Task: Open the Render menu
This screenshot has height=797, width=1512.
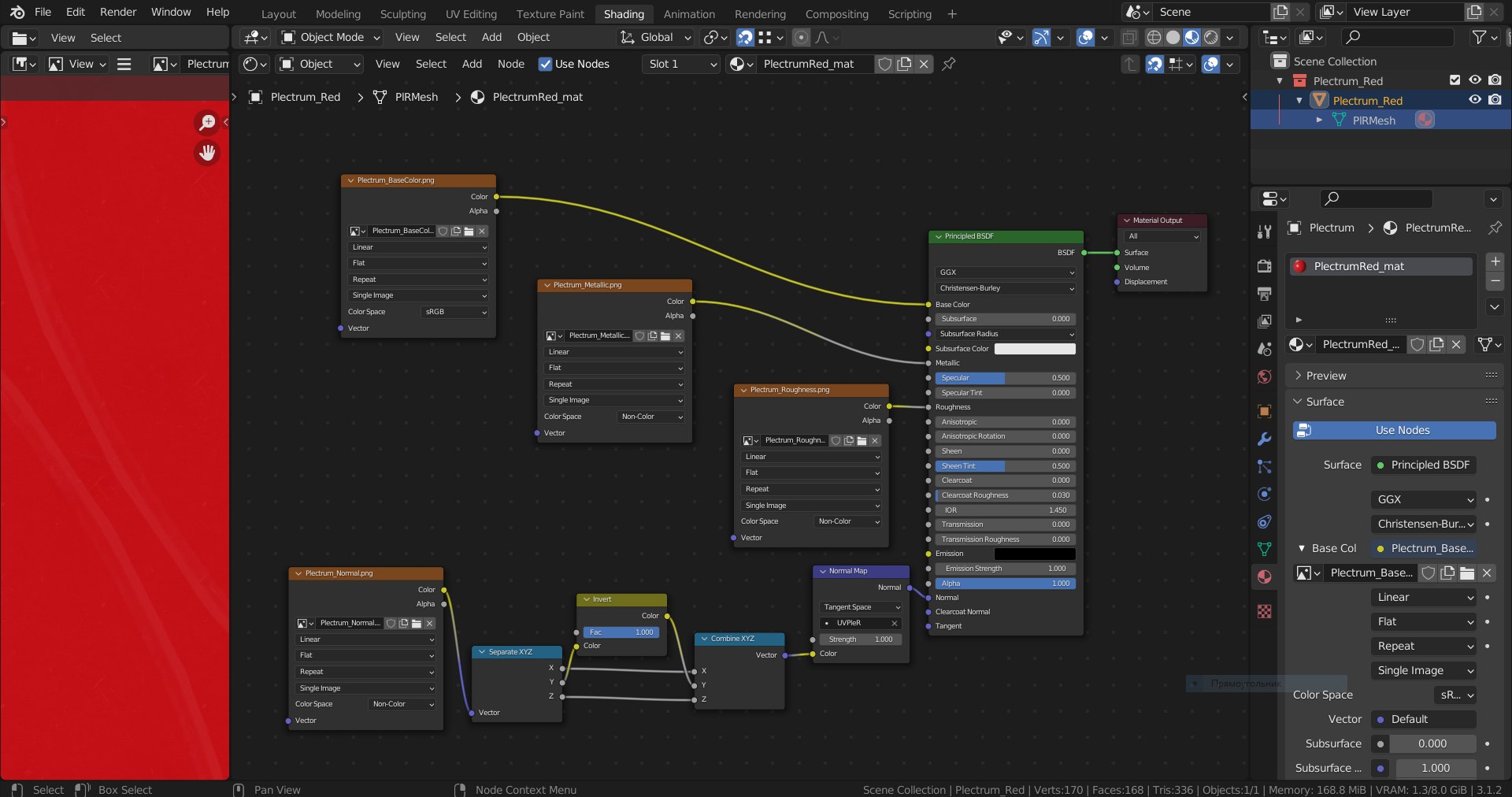Action: pos(118,12)
